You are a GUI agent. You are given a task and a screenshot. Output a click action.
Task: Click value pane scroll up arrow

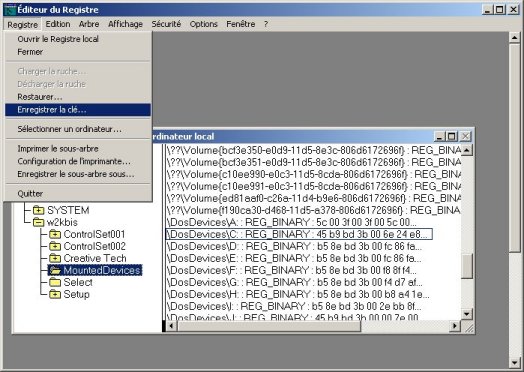467,150
